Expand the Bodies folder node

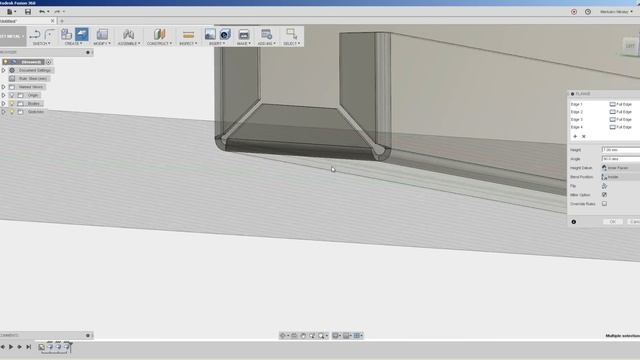4,104
